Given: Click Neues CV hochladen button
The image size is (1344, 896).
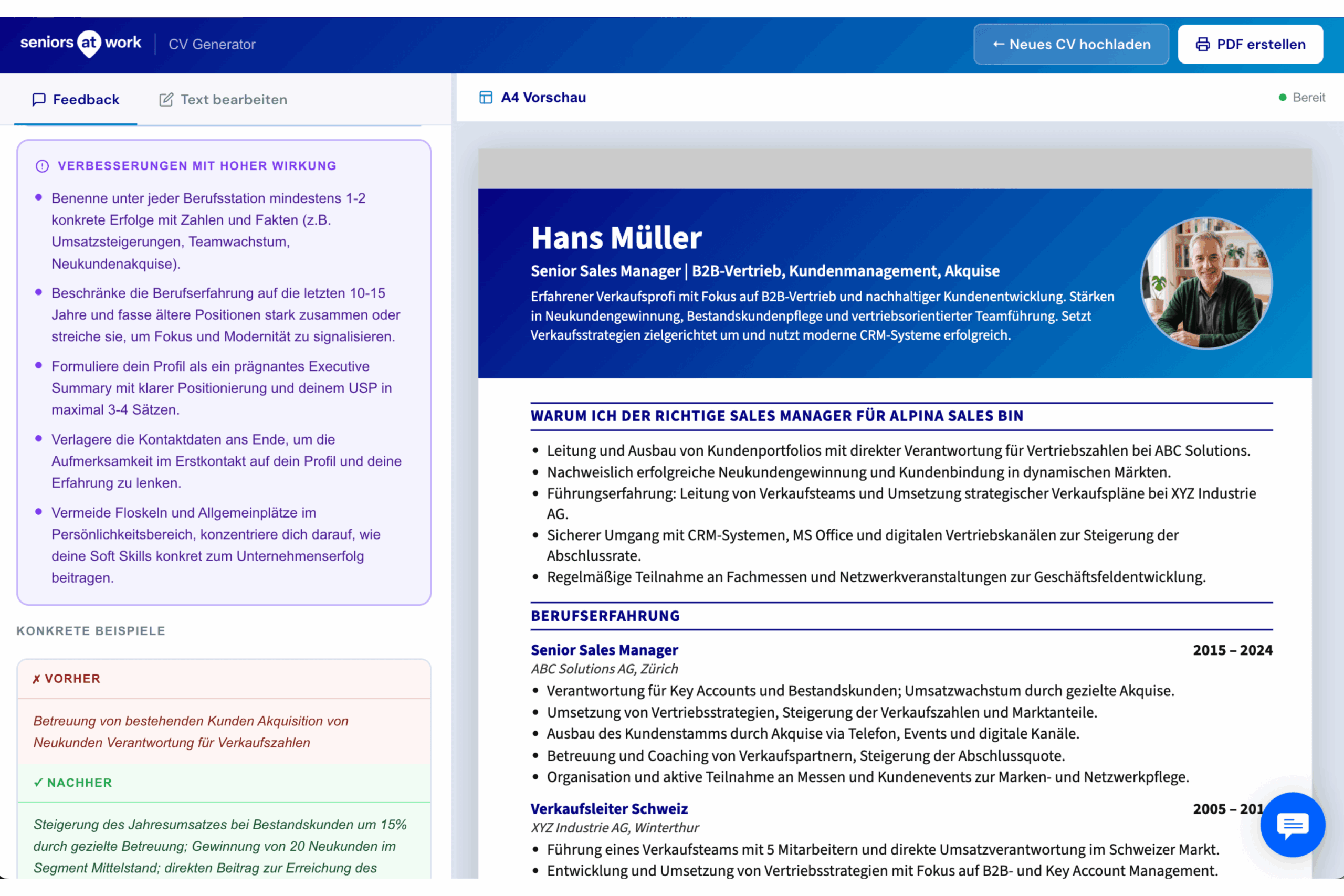Looking at the screenshot, I should coord(1071,44).
